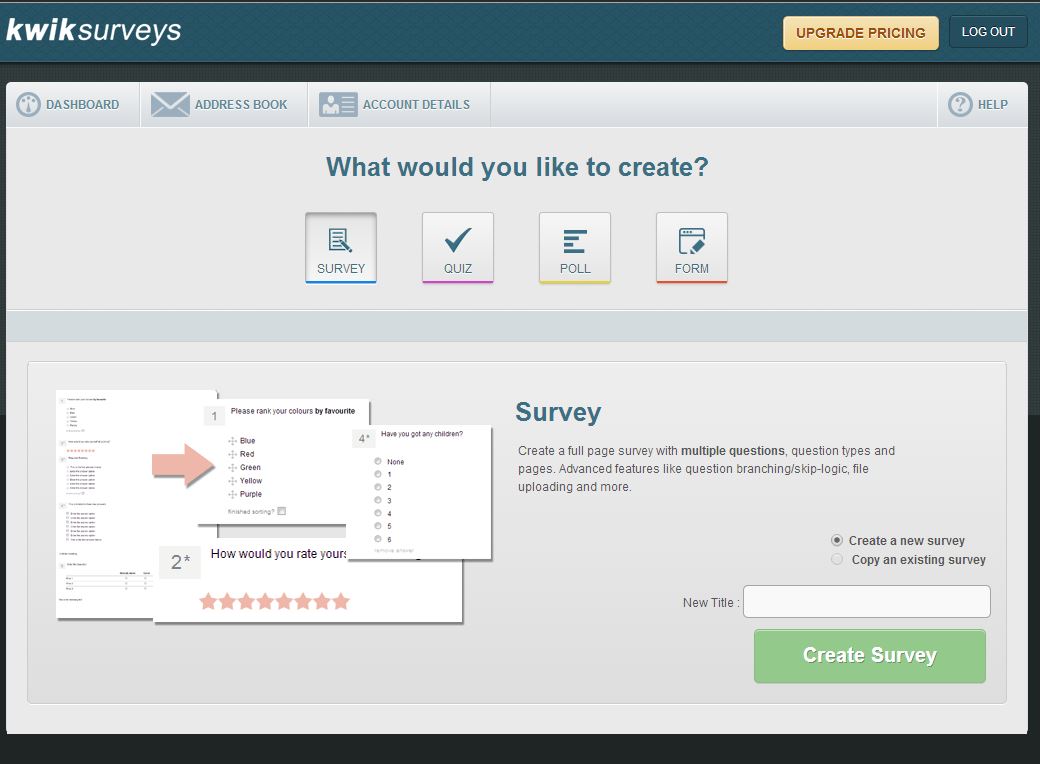This screenshot has width=1040, height=764.
Task: Select 'Create a new survey' radio button
Action: pyautogui.click(x=837, y=540)
